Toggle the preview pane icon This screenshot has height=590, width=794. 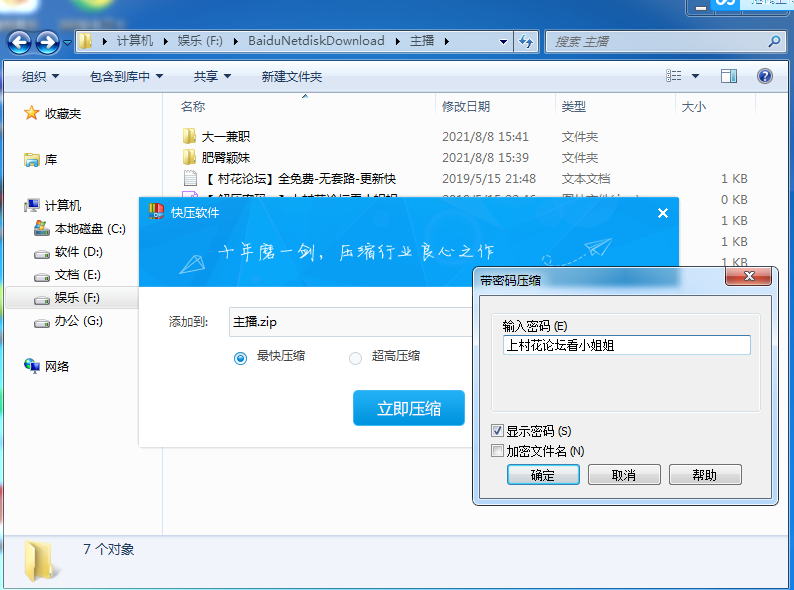[x=729, y=76]
